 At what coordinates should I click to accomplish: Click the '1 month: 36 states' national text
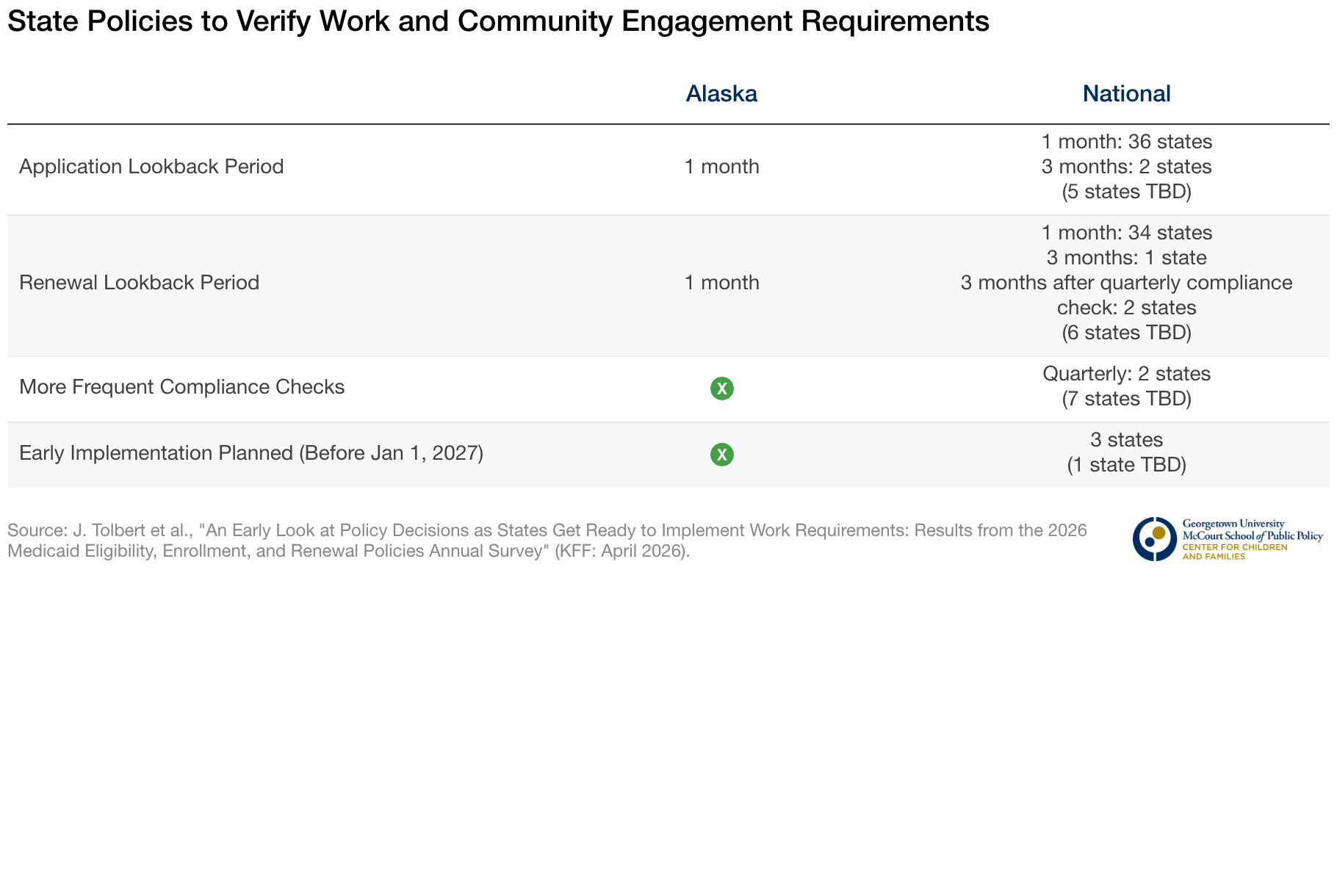[1127, 141]
